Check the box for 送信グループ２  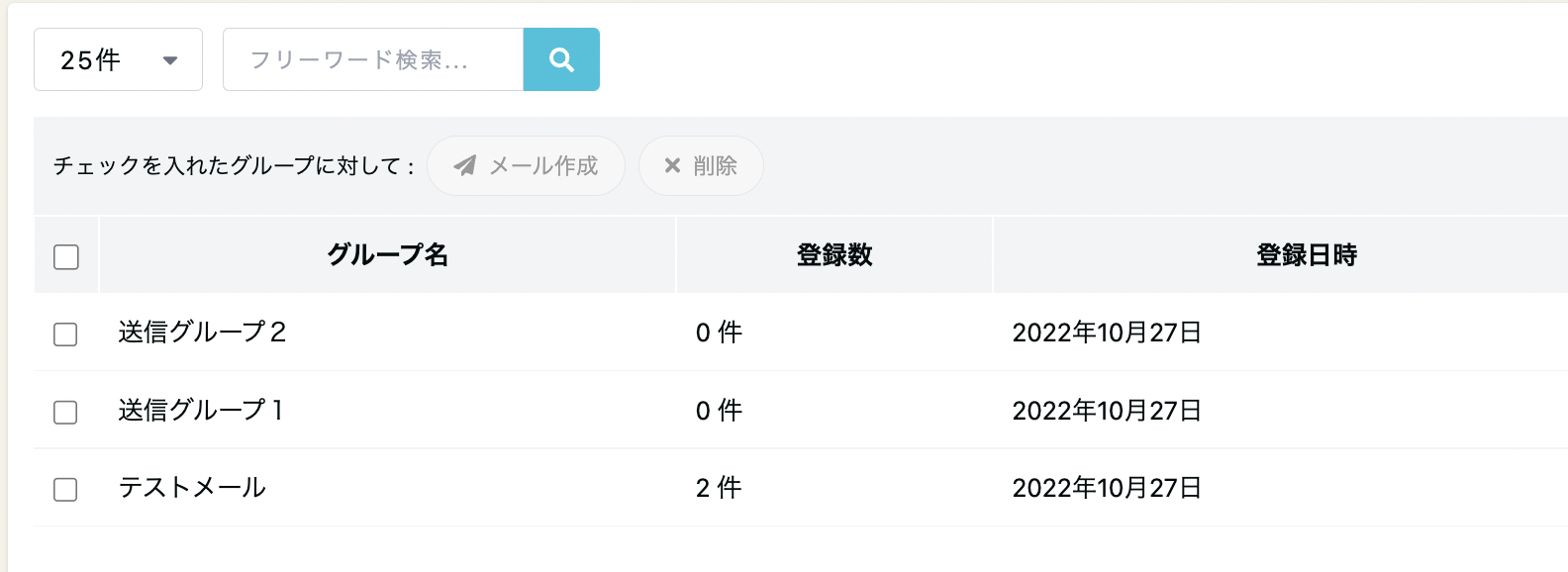(65, 334)
